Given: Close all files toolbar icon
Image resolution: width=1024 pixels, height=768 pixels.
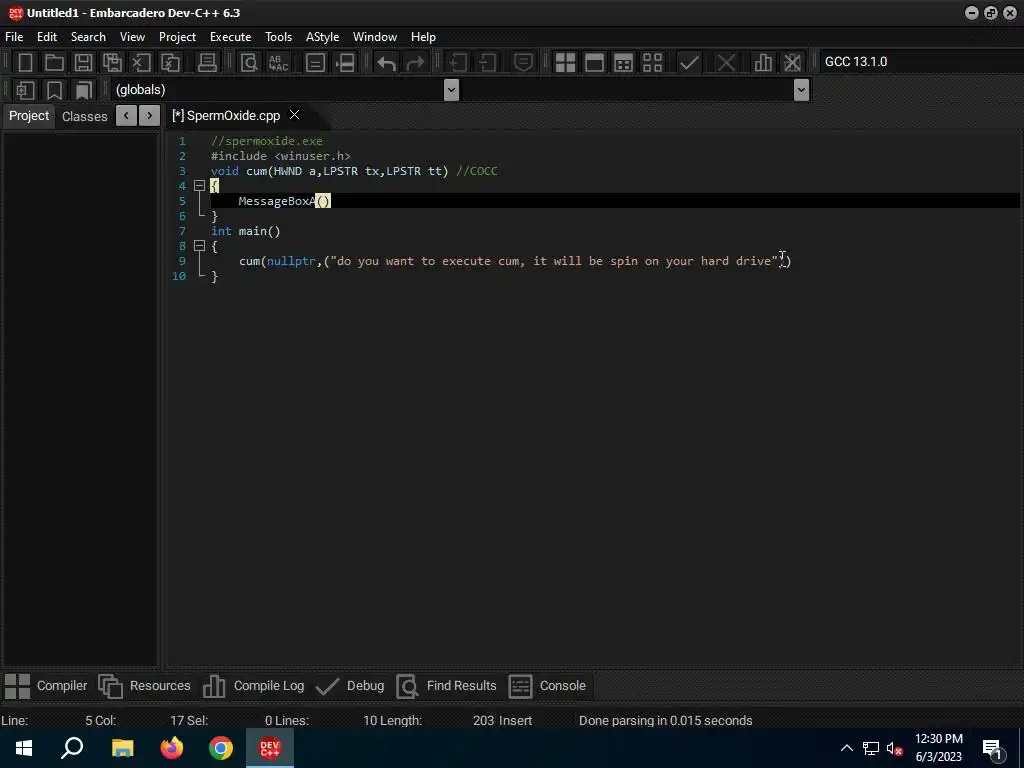Looking at the screenshot, I should point(170,63).
